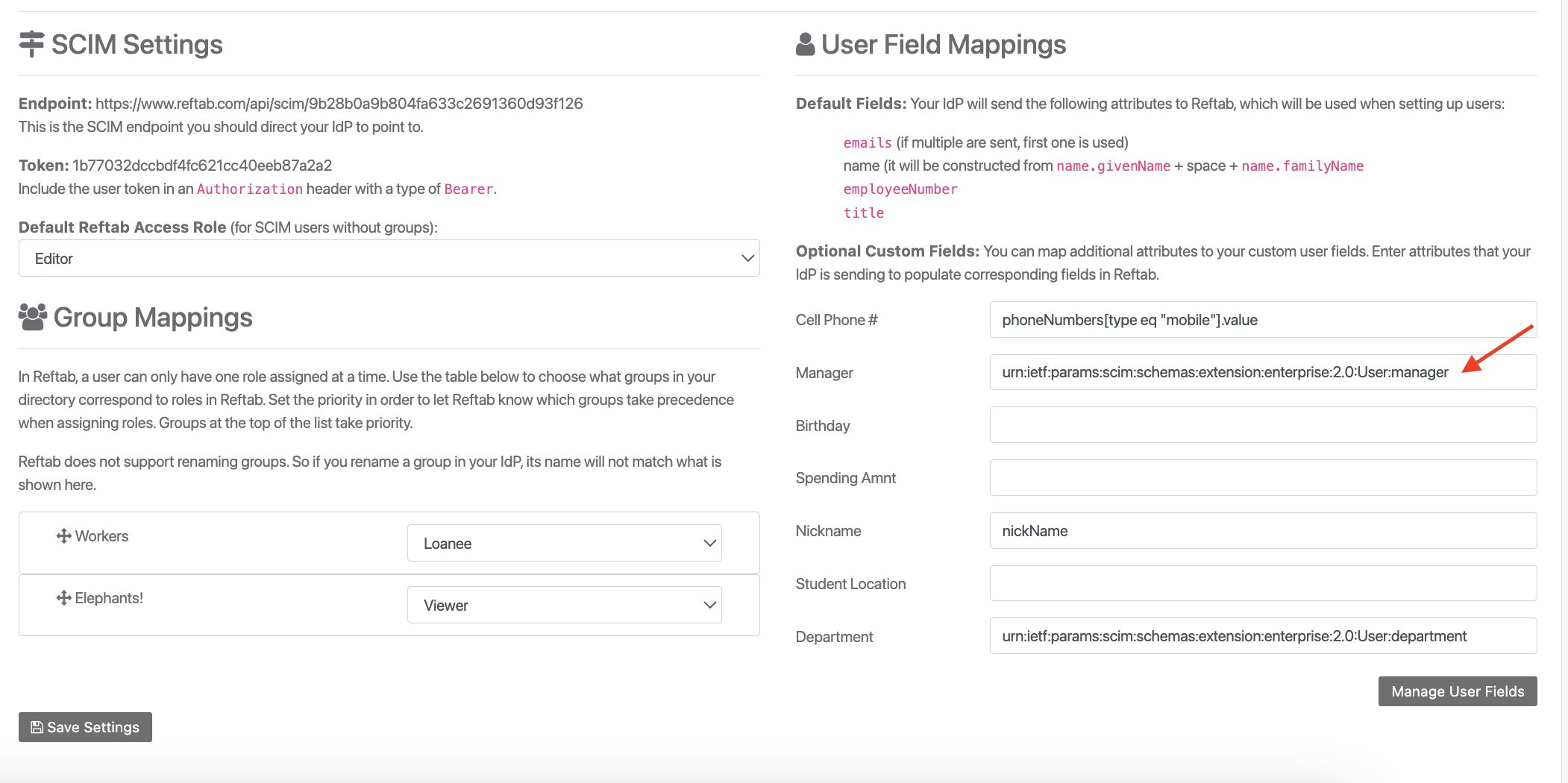Open the Workers role dropdown showing Loanee
The width and height of the screenshot is (1568, 783).
pyautogui.click(x=564, y=543)
